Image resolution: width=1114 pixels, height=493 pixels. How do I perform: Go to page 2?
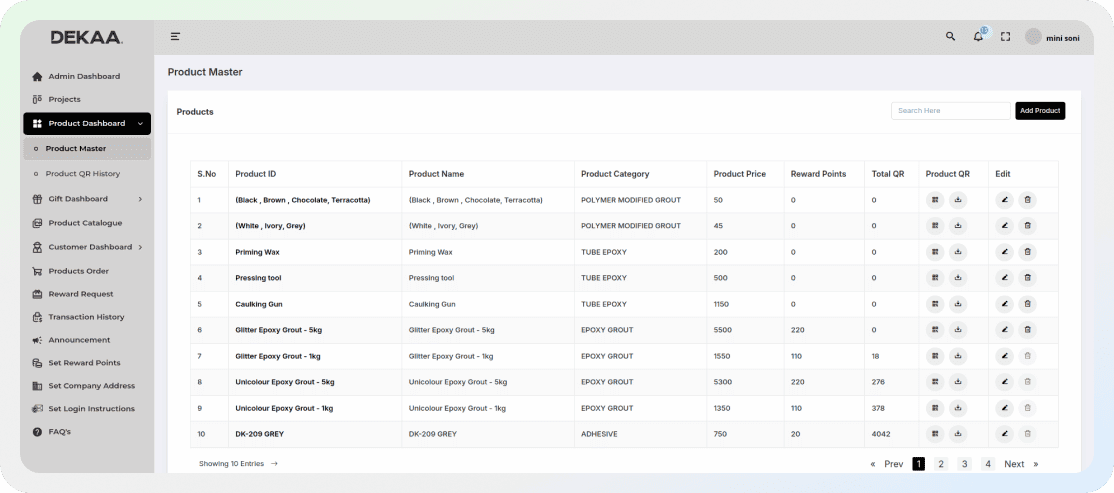[941, 464]
